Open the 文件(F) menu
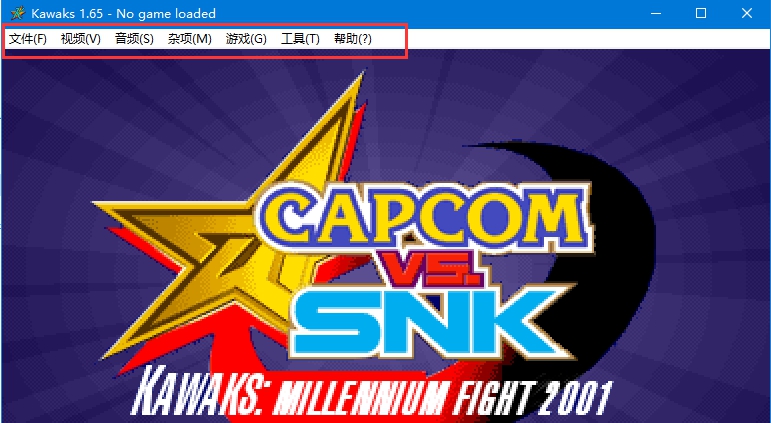 point(28,39)
